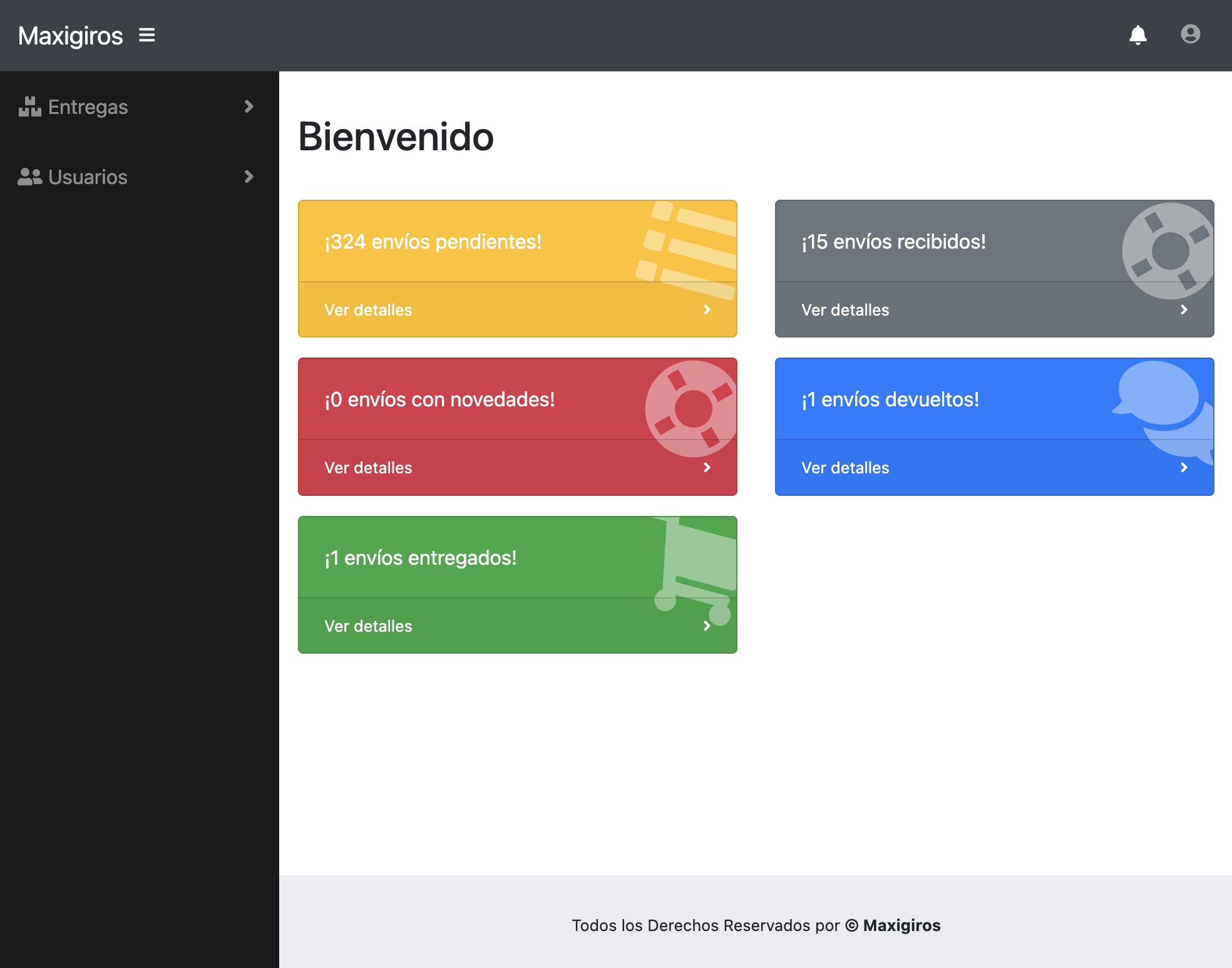1232x968 pixels.
Task: Click arrow on green entregados card
Action: click(x=707, y=626)
